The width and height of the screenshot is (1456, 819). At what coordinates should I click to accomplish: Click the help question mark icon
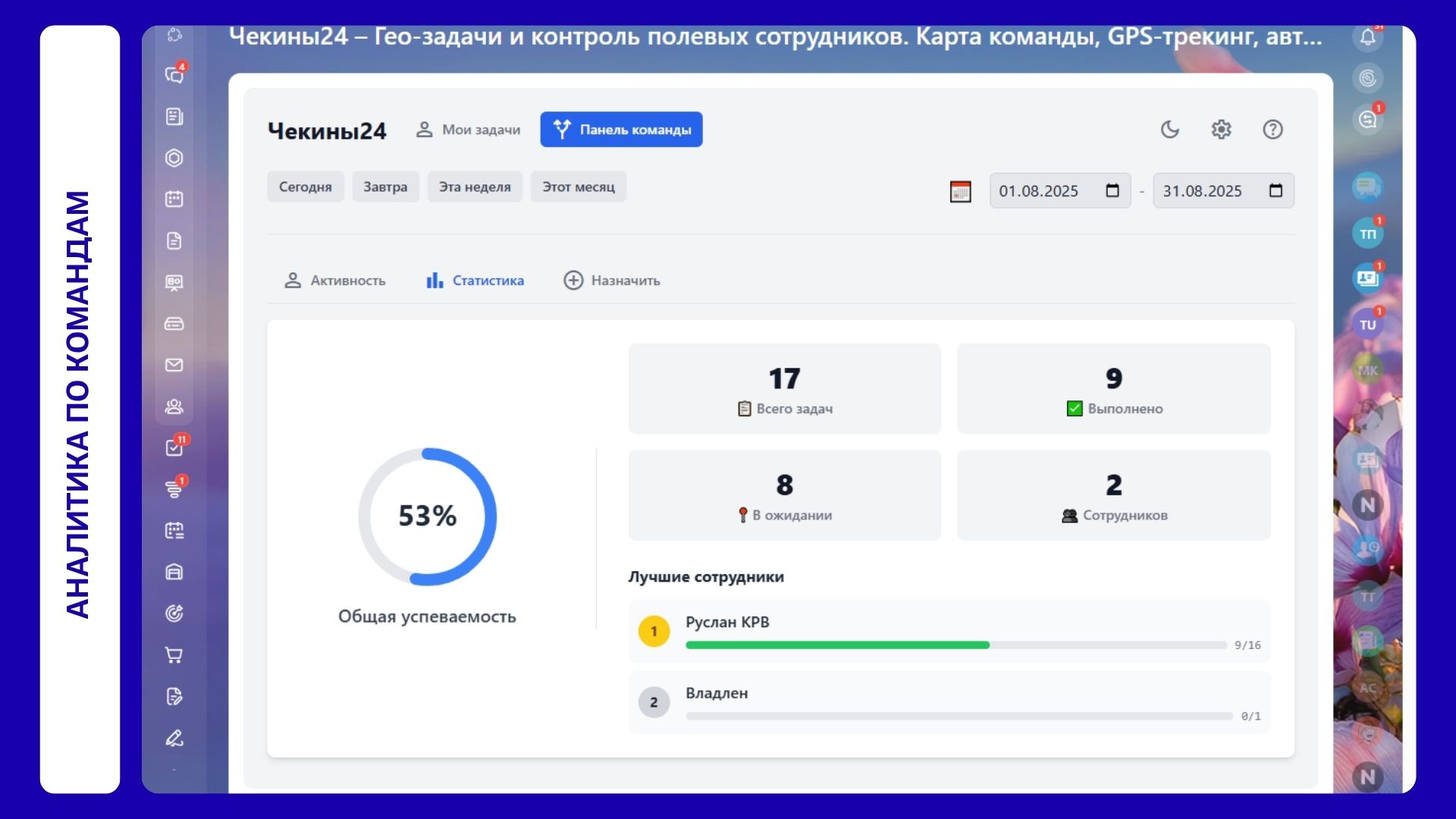[x=1272, y=130]
